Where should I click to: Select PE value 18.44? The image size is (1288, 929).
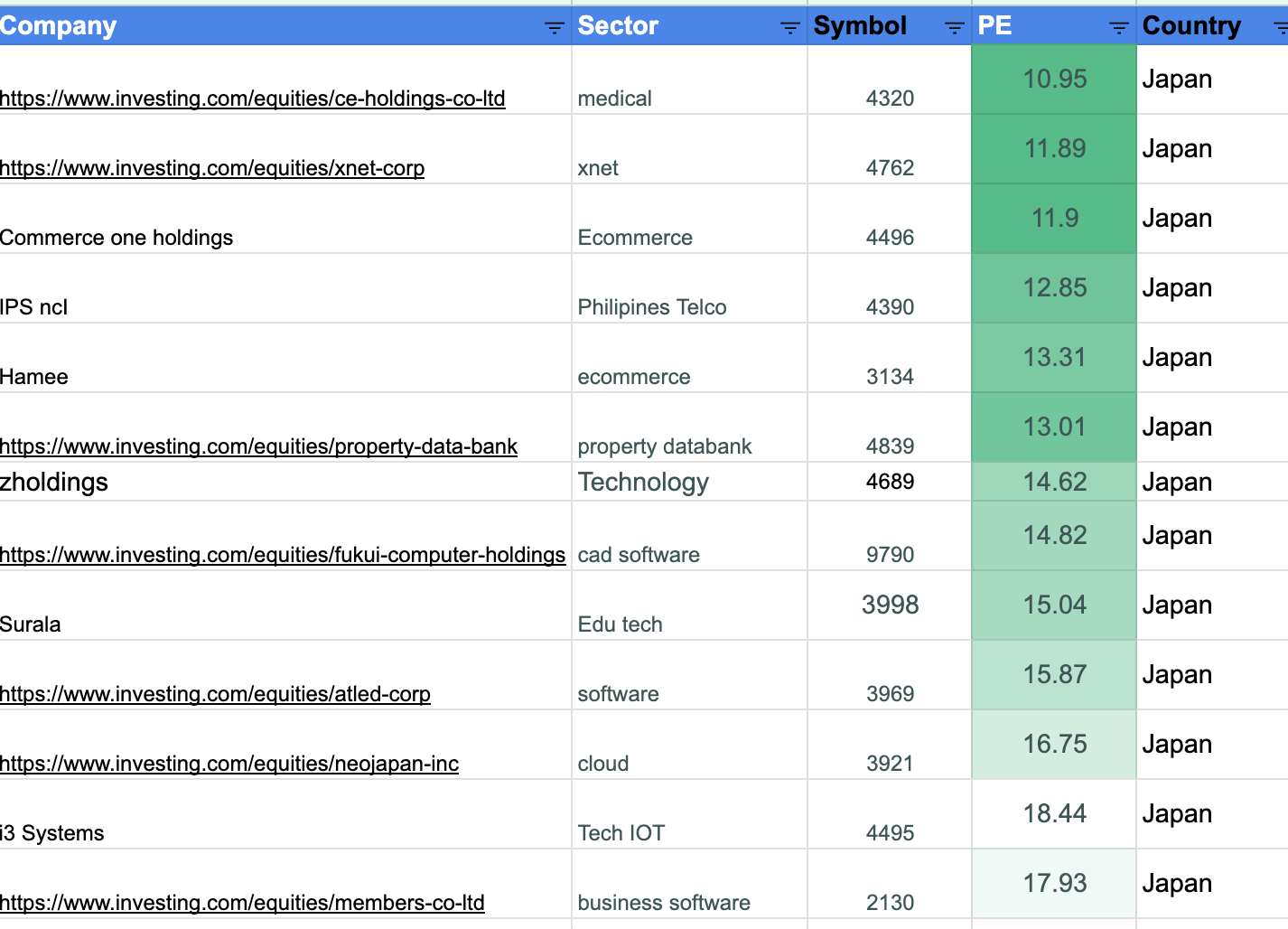(1054, 814)
